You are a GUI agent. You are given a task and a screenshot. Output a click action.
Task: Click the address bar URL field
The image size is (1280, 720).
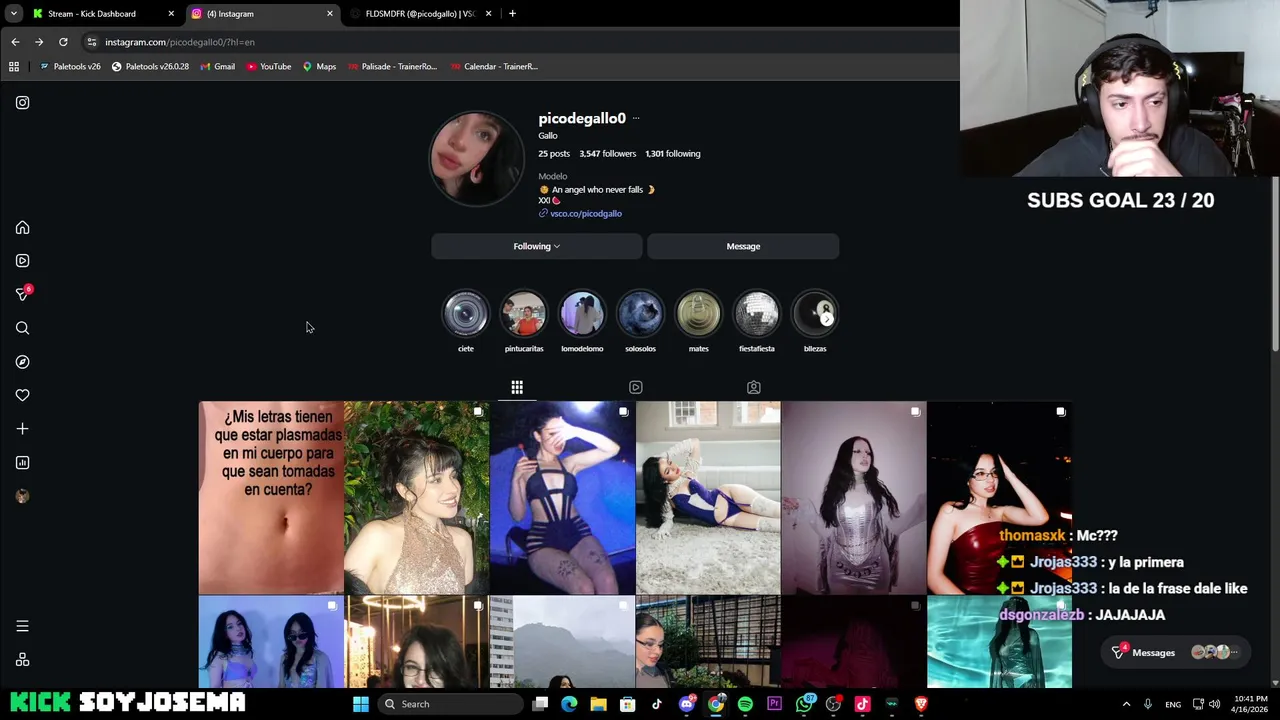(x=520, y=42)
